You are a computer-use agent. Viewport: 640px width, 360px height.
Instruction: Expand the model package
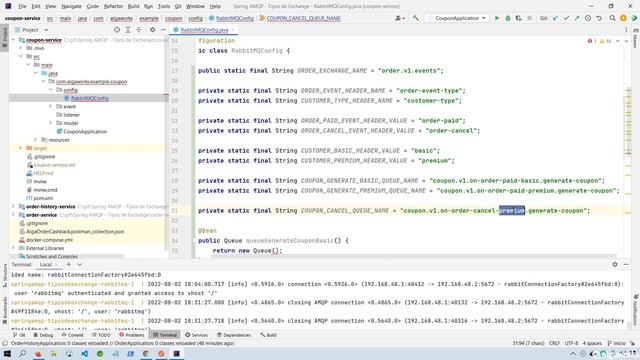click(51, 123)
